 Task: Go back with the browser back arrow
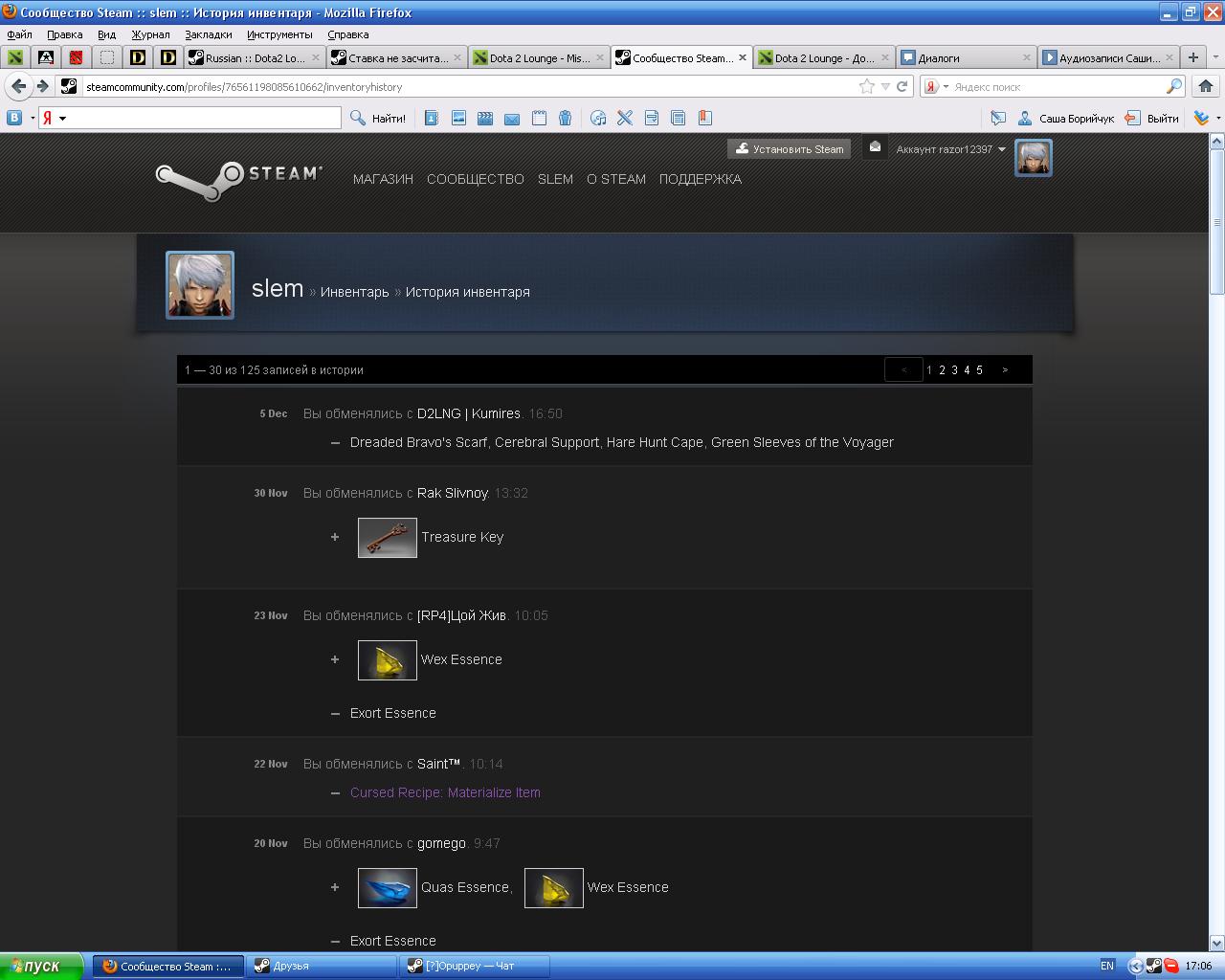(18, 86)
